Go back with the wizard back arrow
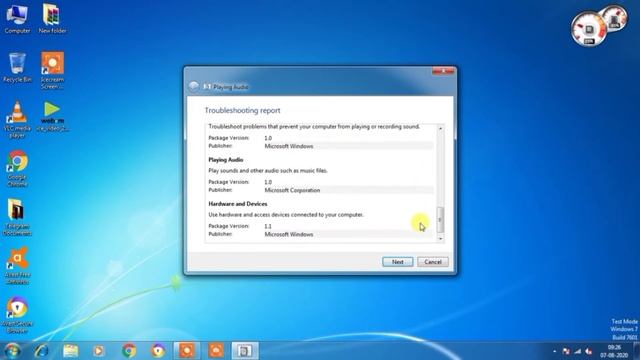Screen dimensions: 640x360 tap(194, 87)
